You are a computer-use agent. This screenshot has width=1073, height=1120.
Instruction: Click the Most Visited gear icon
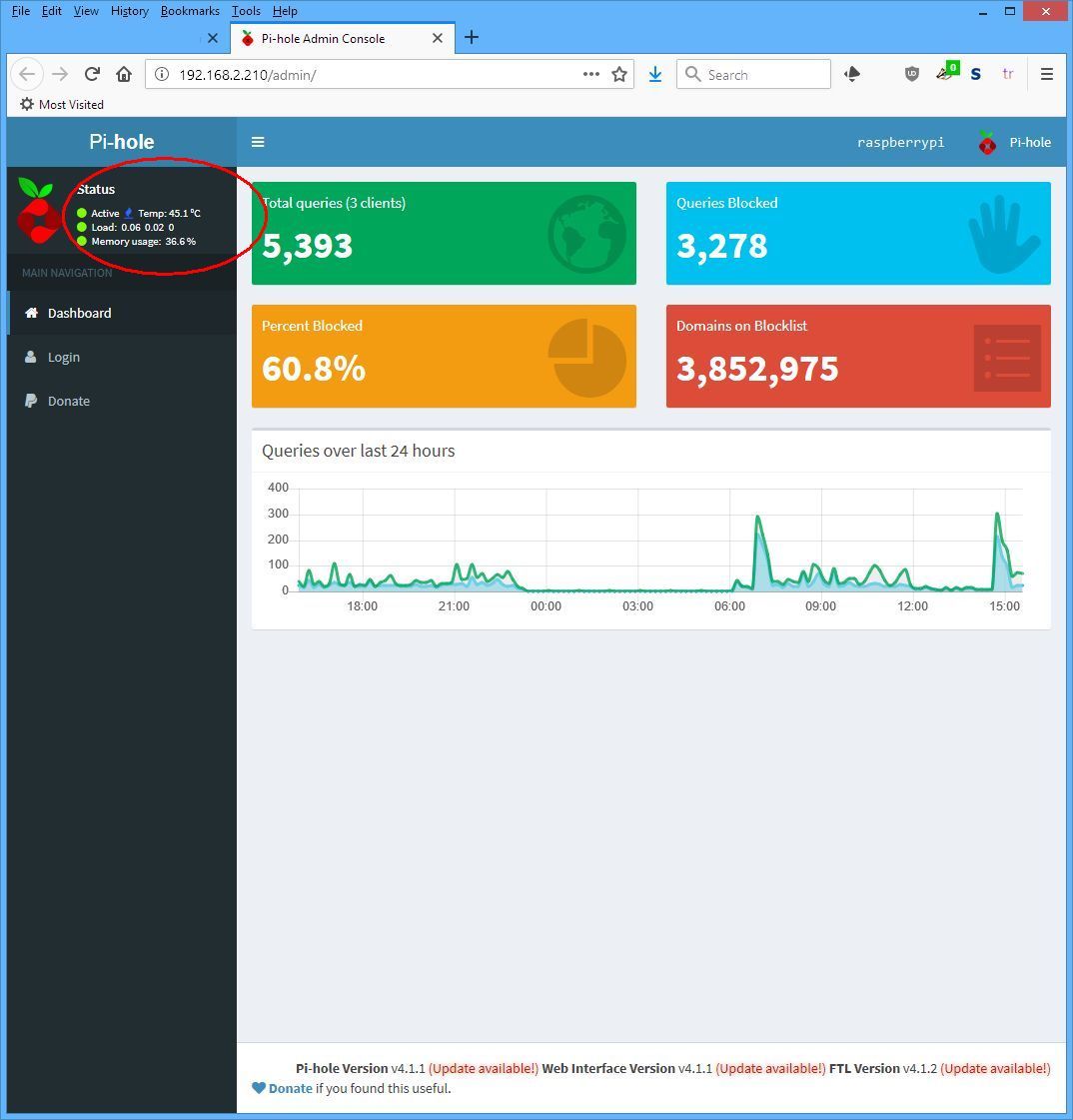click(x=27, y=104)
